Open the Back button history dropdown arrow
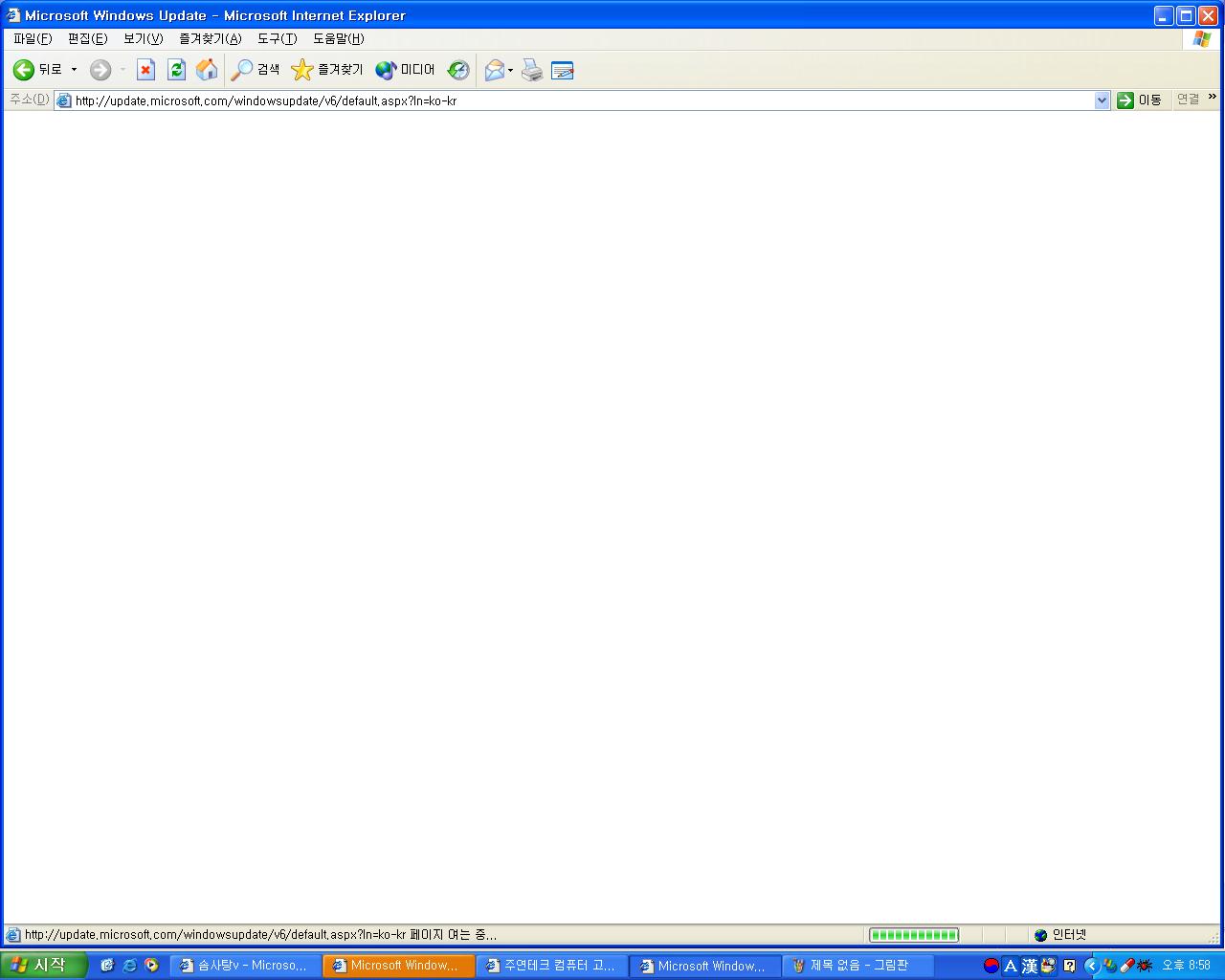This screenshot has height=980, width=1225. click(74, 70)
